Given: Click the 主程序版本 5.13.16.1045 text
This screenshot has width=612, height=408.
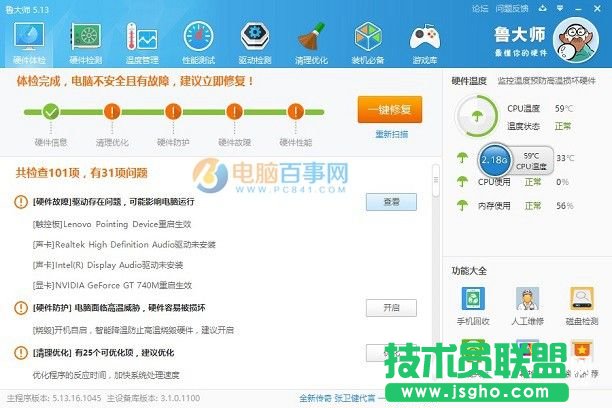Looking at the screenshot, I should coord(54,398).
